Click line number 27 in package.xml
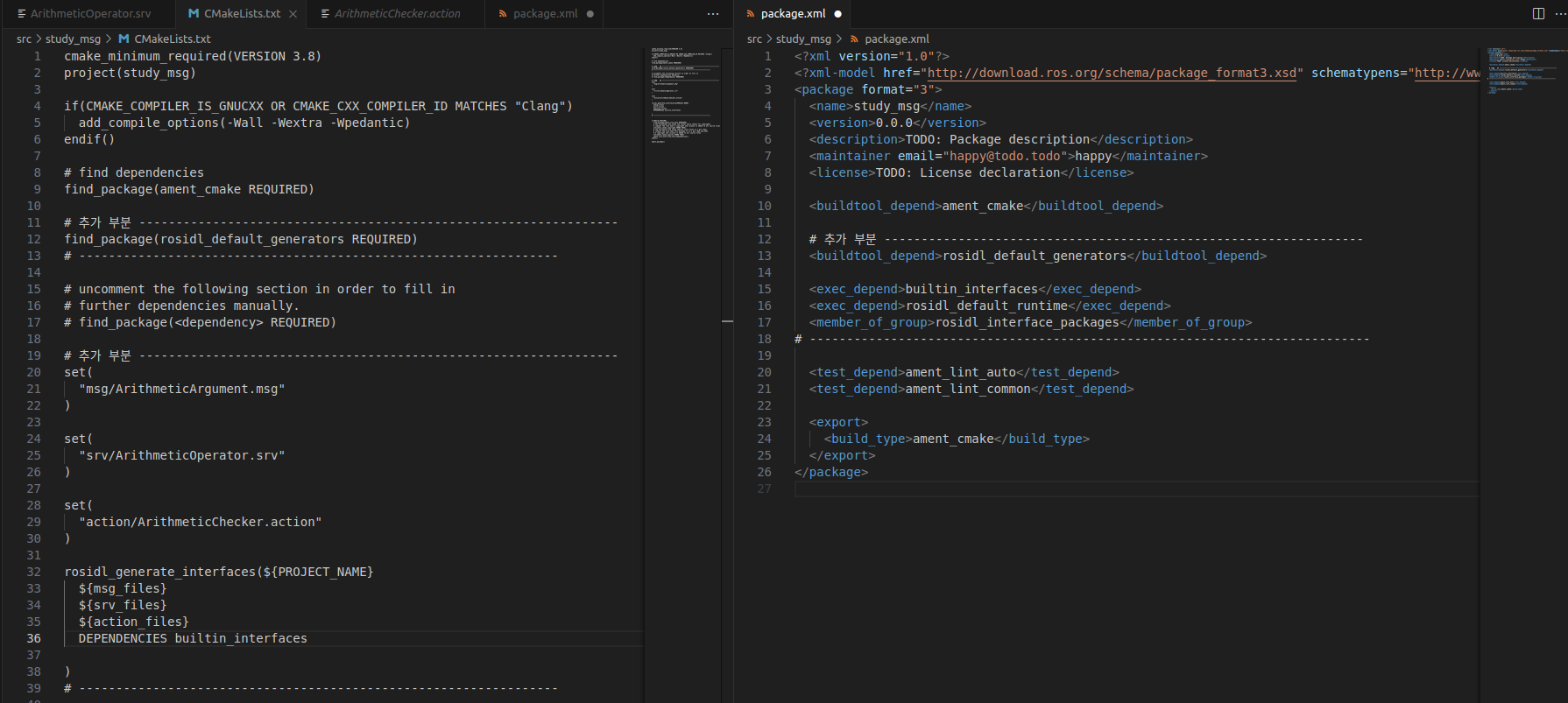This screenshot has height=703, width=1568. tap(764, 489)
